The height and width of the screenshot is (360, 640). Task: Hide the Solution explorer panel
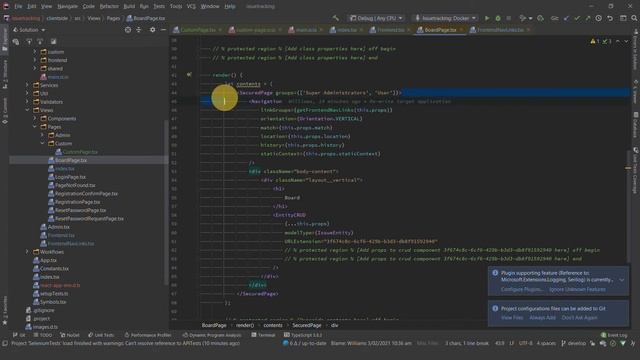point(163,30)
